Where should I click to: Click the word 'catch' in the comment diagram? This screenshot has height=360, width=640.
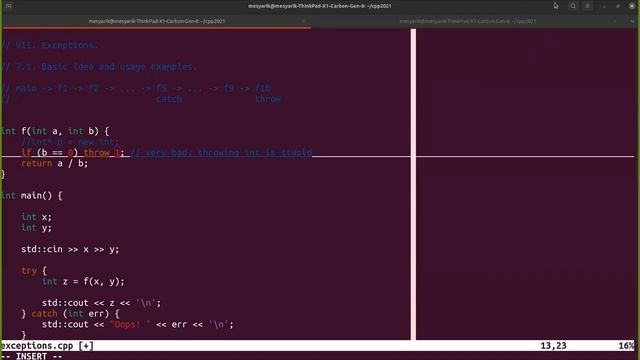pos(169,99)
